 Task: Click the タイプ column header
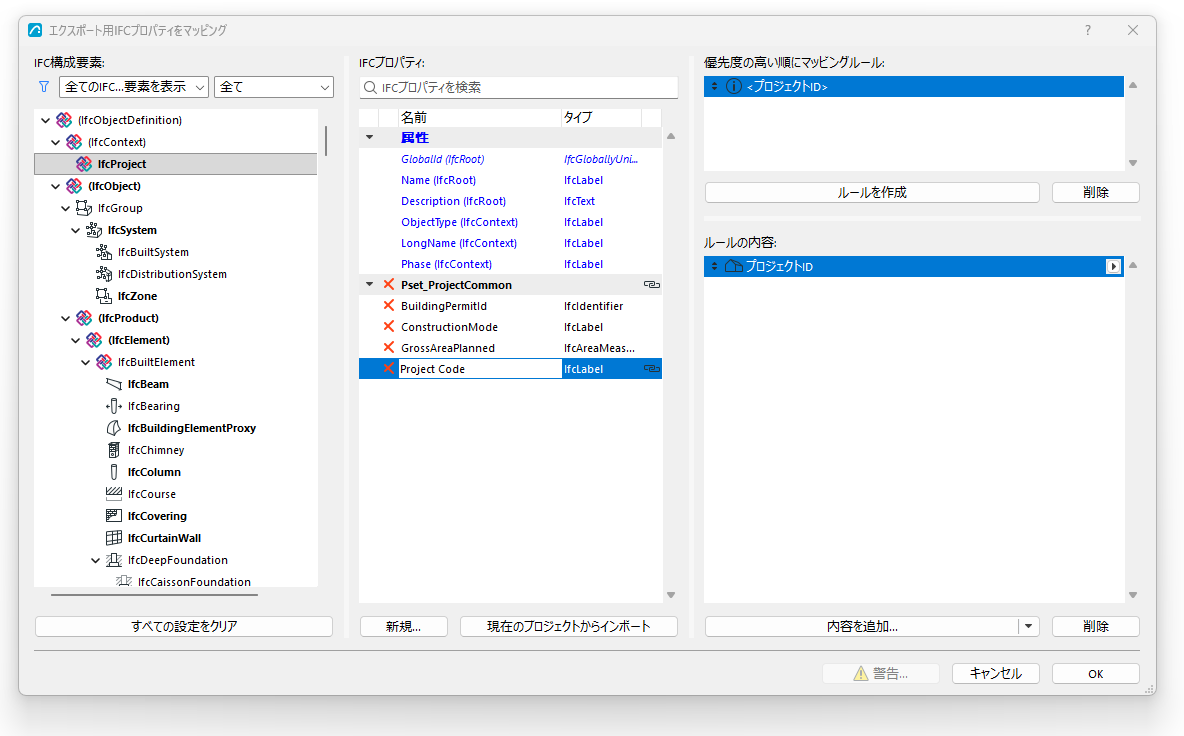coord(601,117)
